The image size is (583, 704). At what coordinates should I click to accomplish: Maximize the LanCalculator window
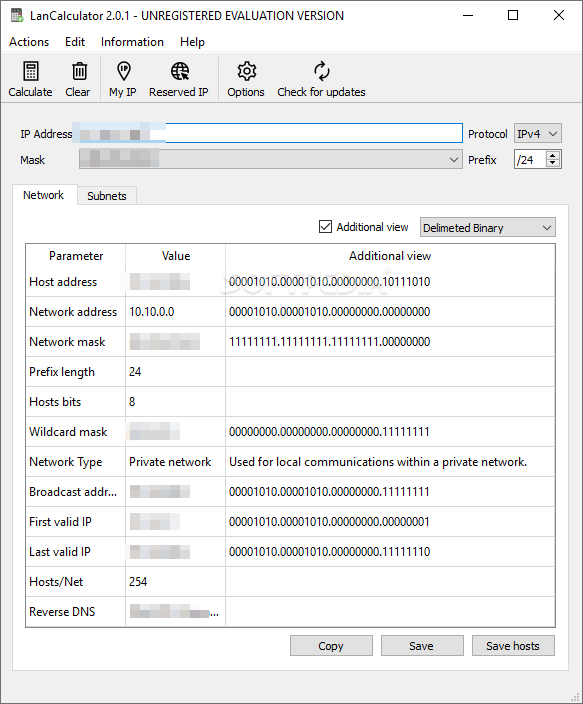click(x=513, y=15)
